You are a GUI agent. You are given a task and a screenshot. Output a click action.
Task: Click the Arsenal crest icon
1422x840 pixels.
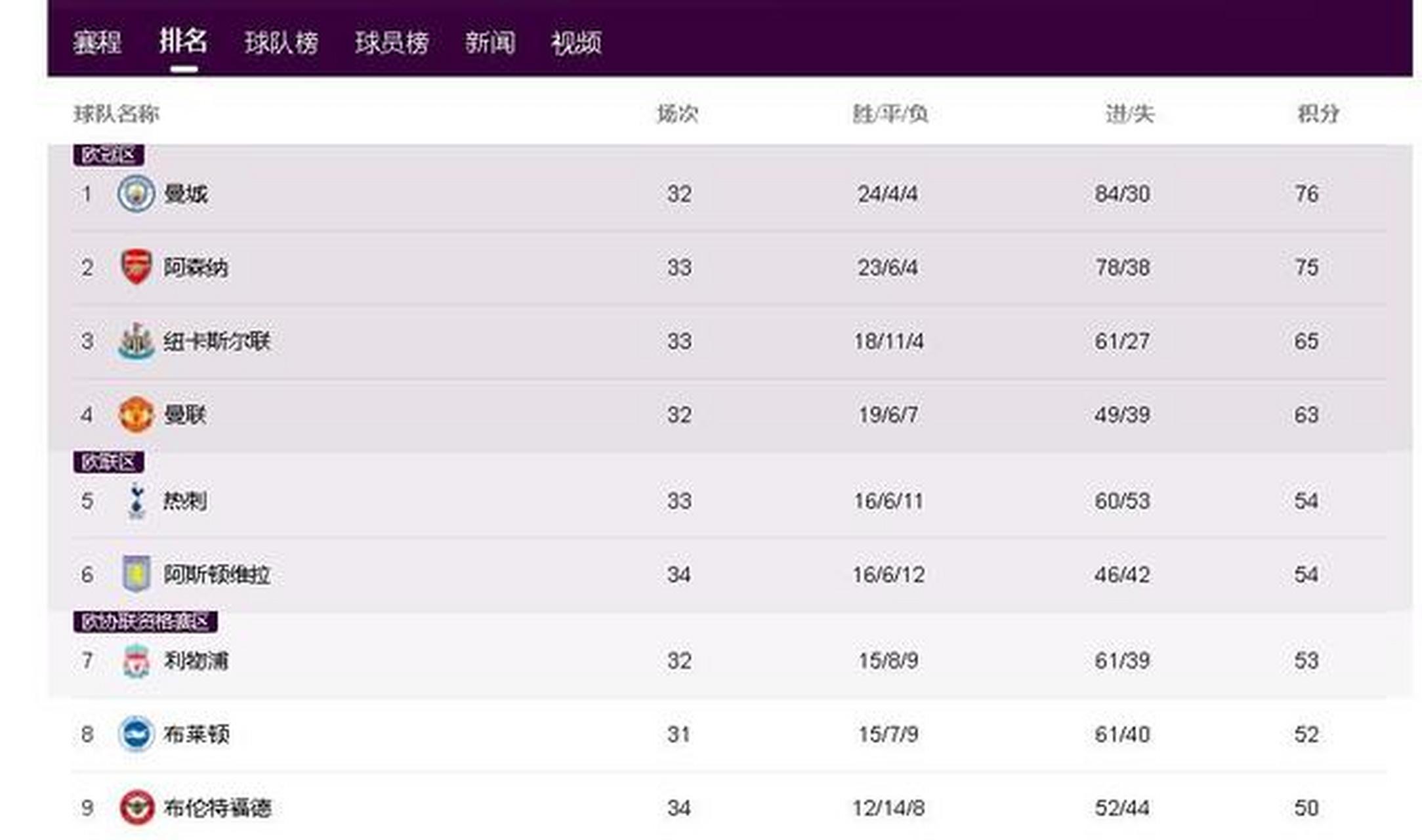point(136,267)
